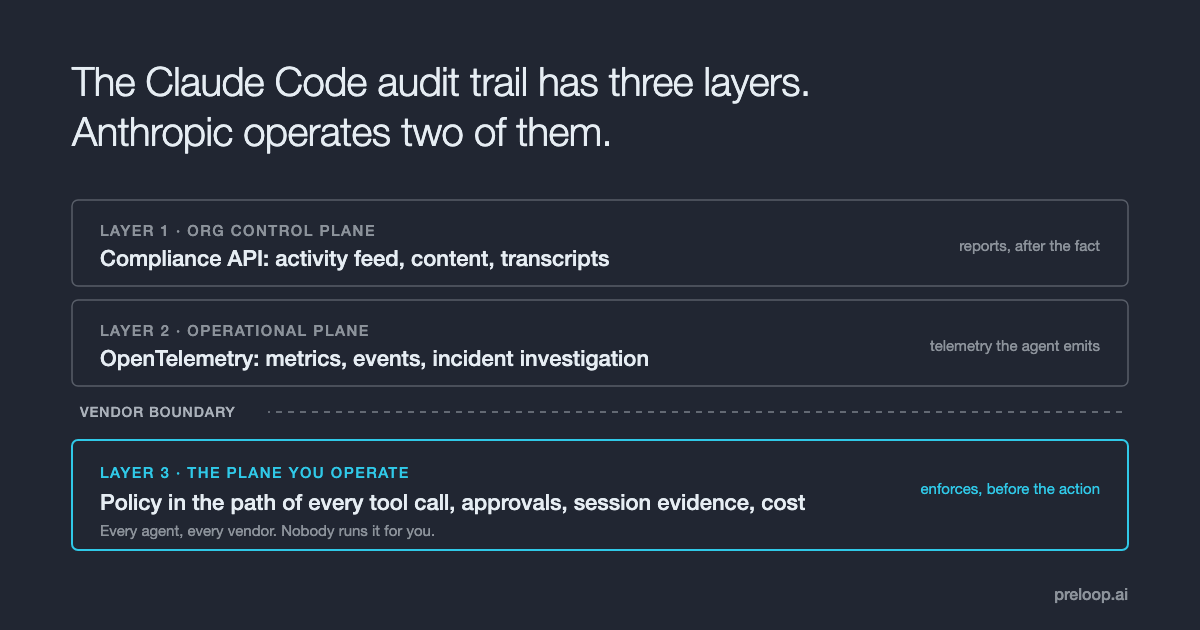1200x630 pixels.
Task: Click the "Policy in the path of every tool call" title
Action: (x=452, y=503)
